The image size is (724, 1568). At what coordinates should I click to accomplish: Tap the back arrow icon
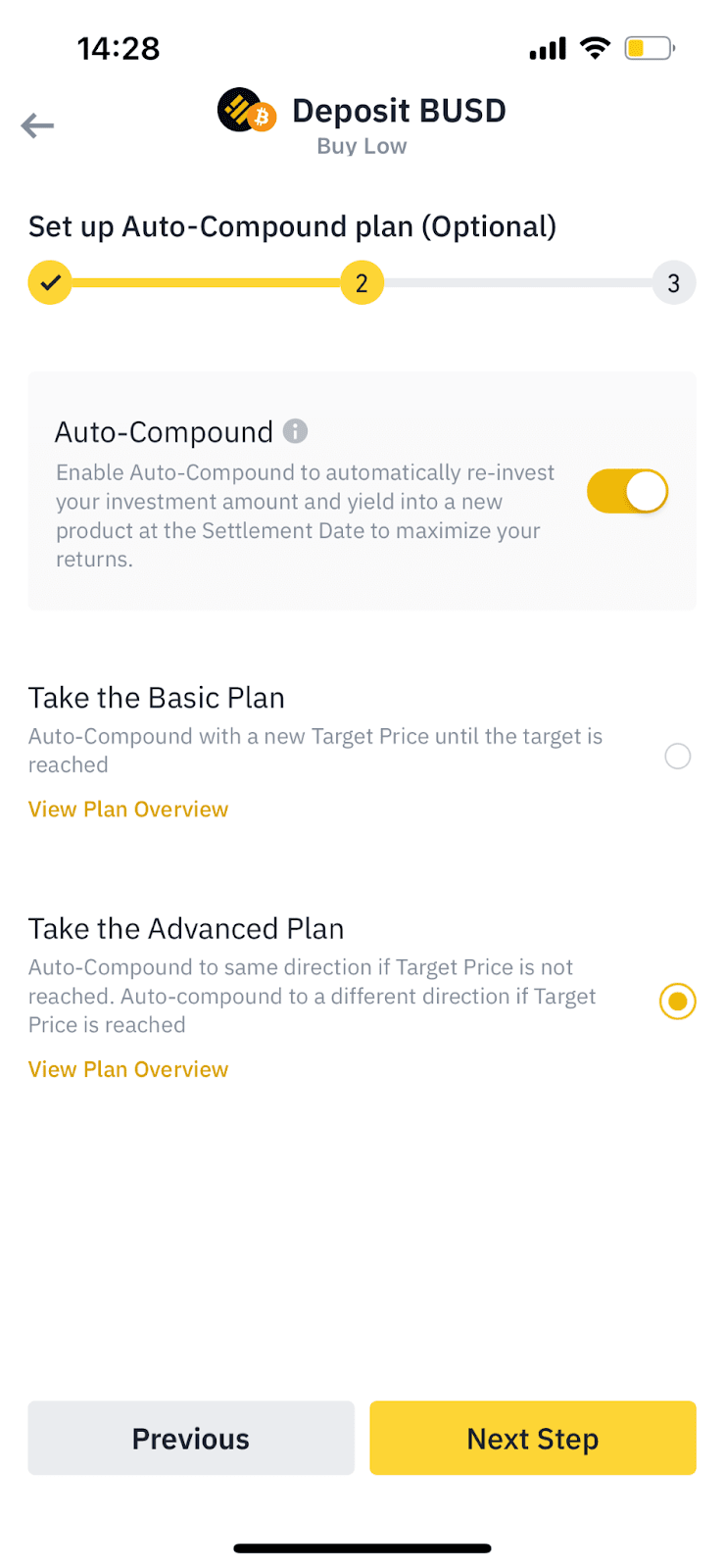pyautogui.click(x=37, y=125)
